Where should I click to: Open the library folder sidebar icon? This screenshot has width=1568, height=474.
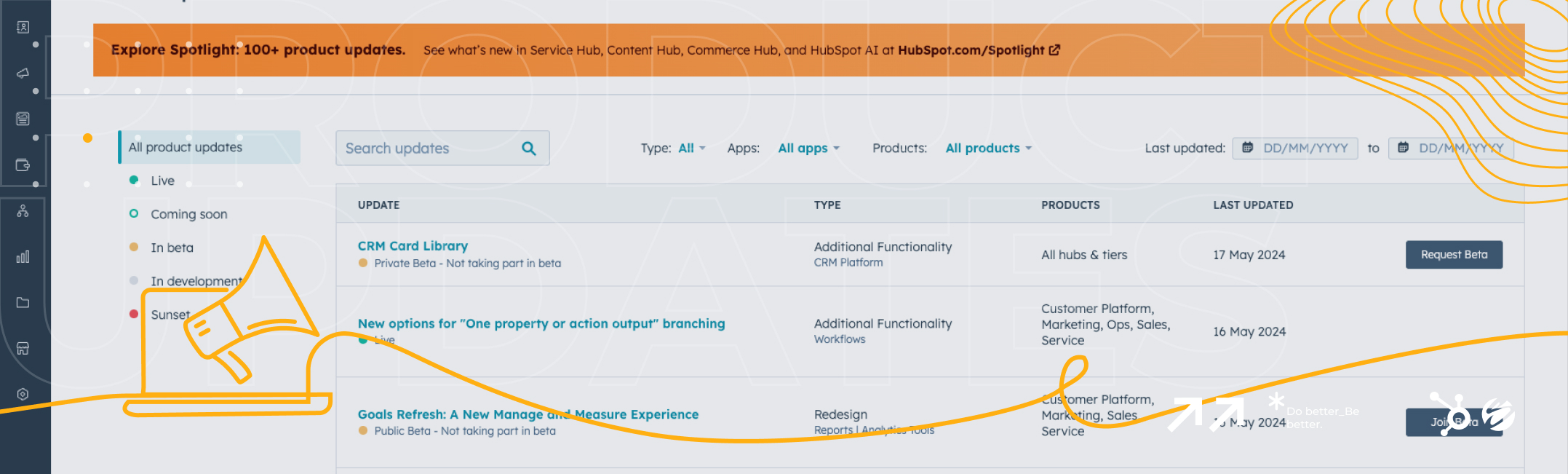(x=23, y=302)
